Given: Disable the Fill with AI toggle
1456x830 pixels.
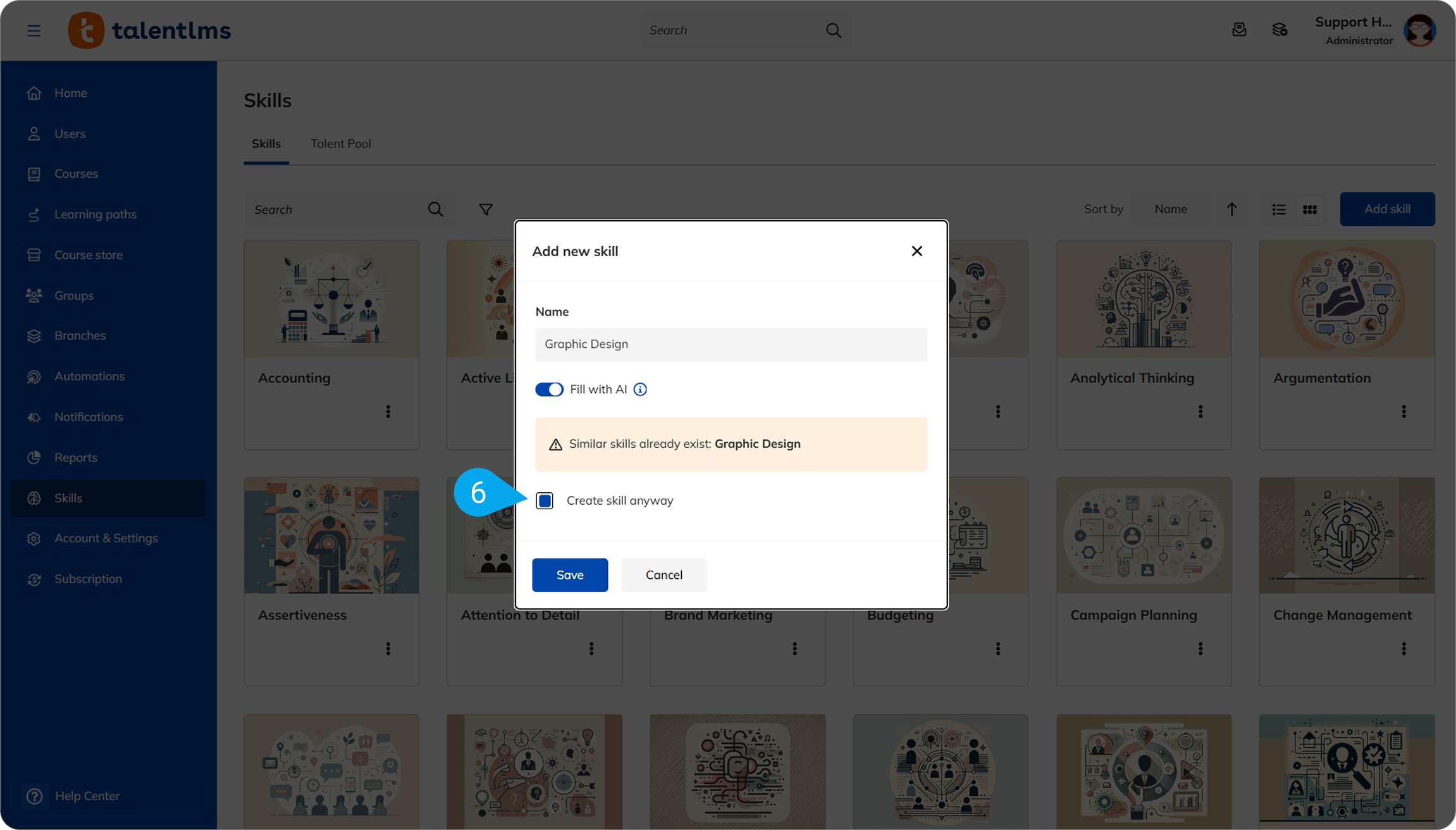Looking at the screenshot, I should [x=549, y=389].
